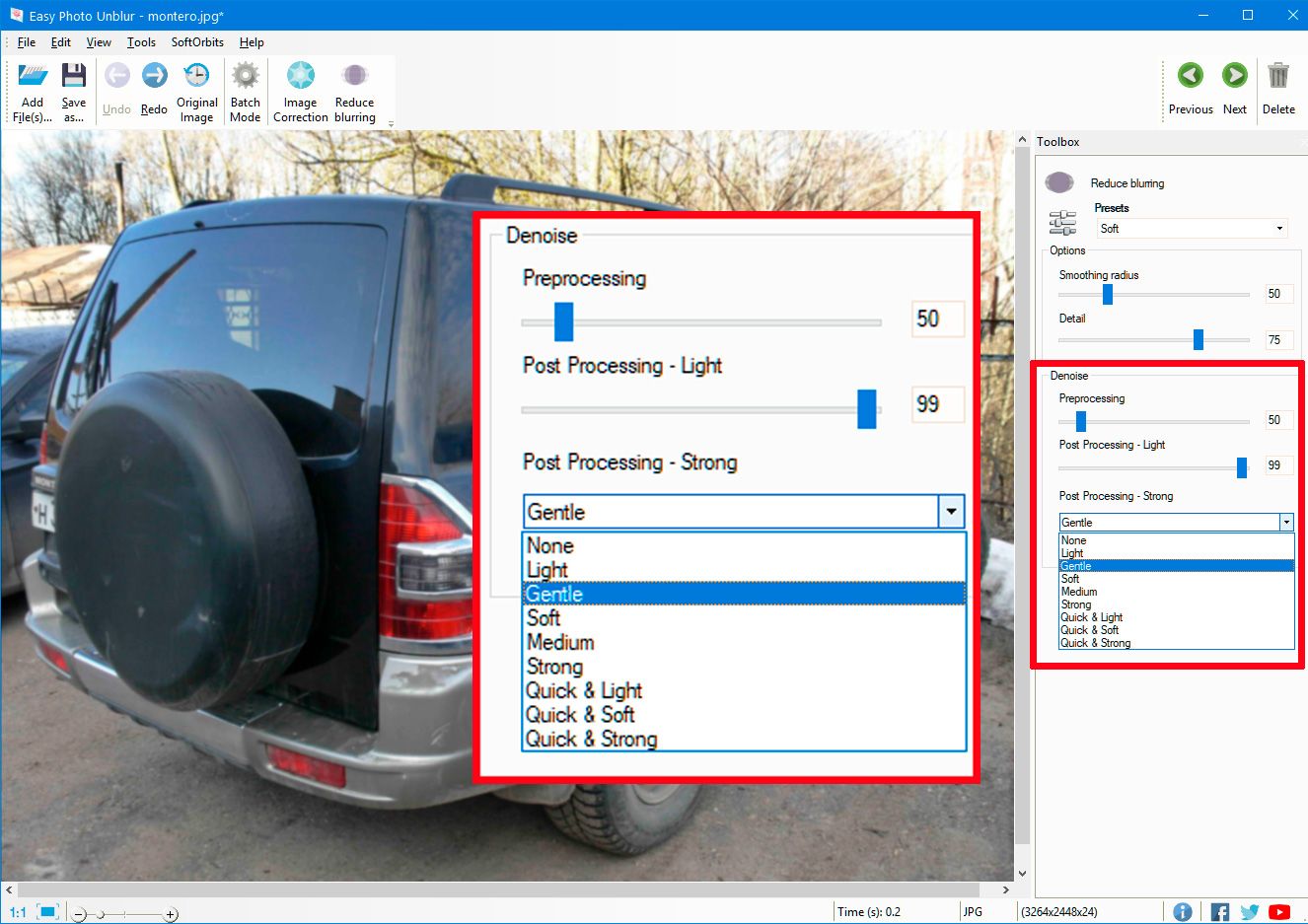Screen dimensions: 1308x924
Task: Click the Undo button
Action: click(x=116, y=89)
